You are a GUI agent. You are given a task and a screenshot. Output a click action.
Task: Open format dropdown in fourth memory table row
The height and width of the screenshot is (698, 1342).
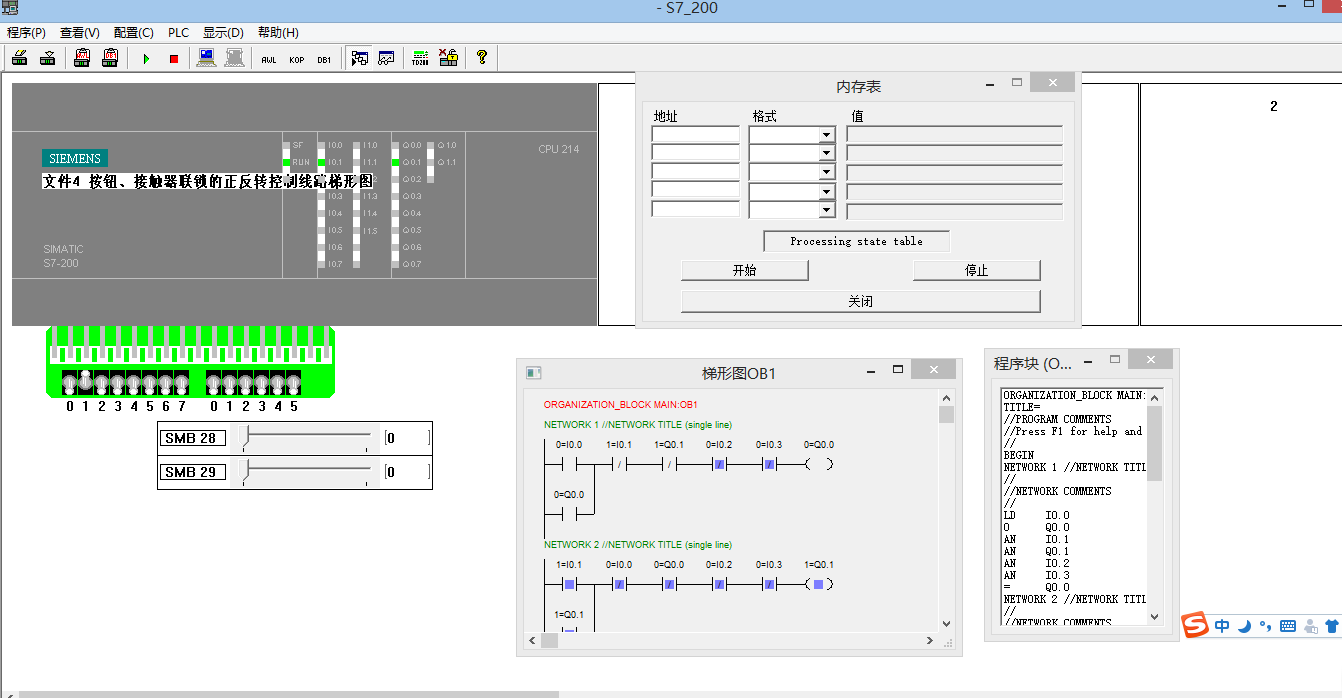826,191
